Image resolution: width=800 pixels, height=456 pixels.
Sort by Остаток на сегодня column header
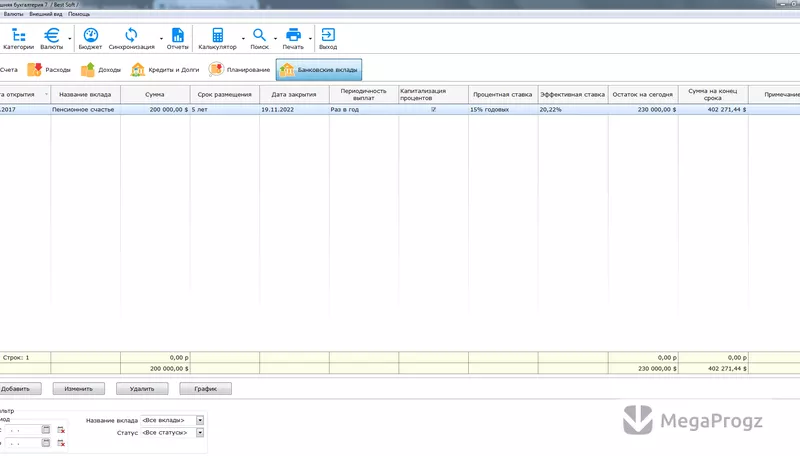(643, 94)
